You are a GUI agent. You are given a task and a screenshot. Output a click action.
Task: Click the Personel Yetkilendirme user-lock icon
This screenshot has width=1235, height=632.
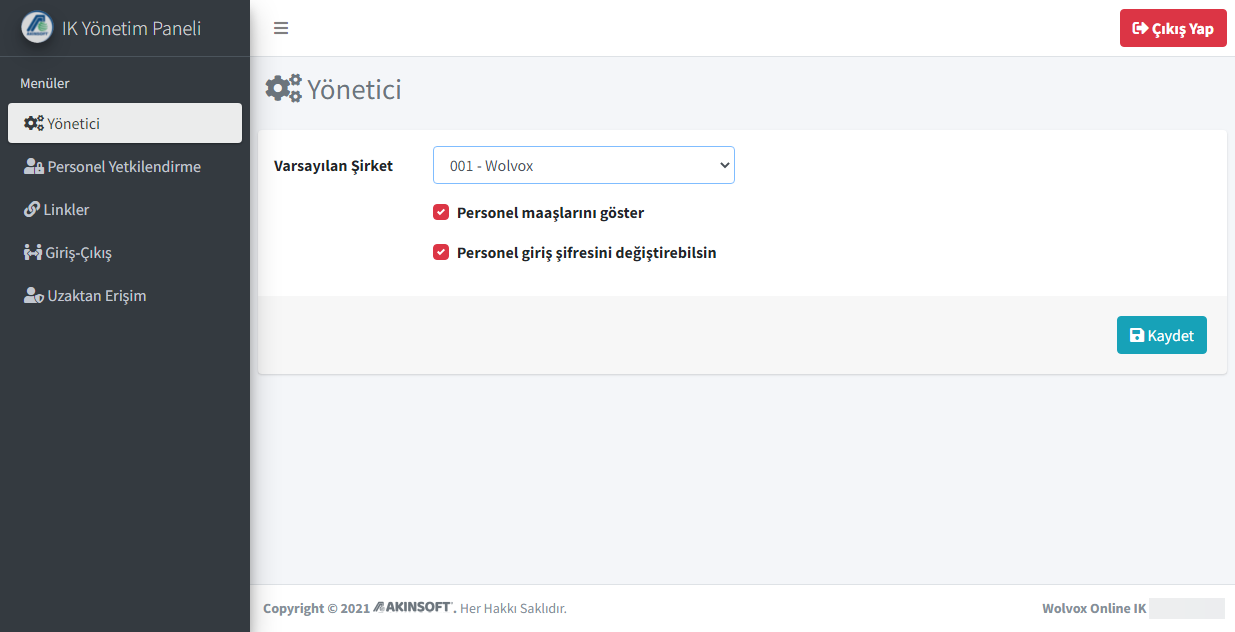pos(34,166)
